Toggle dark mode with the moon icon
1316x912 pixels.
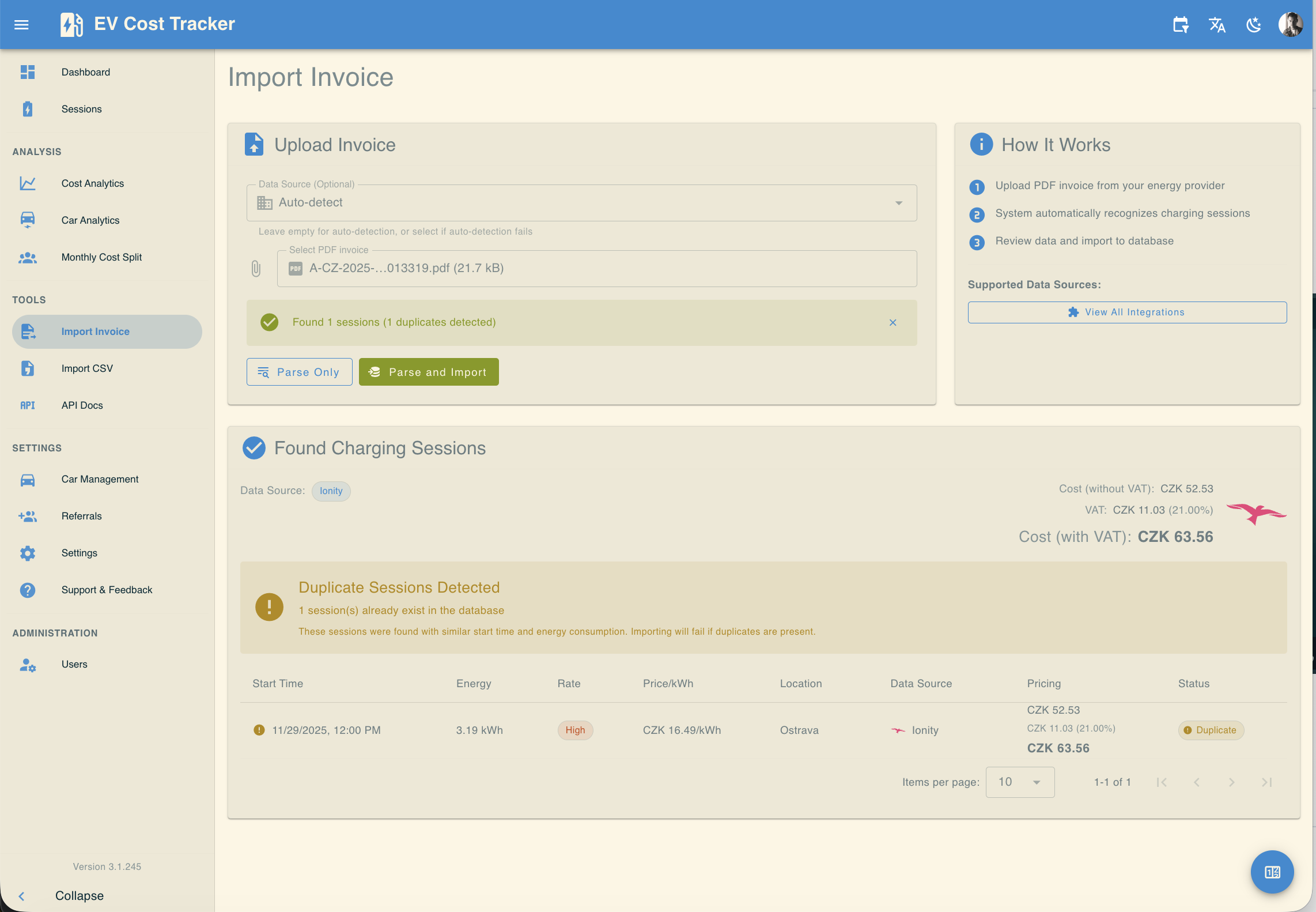point(1253,24)
